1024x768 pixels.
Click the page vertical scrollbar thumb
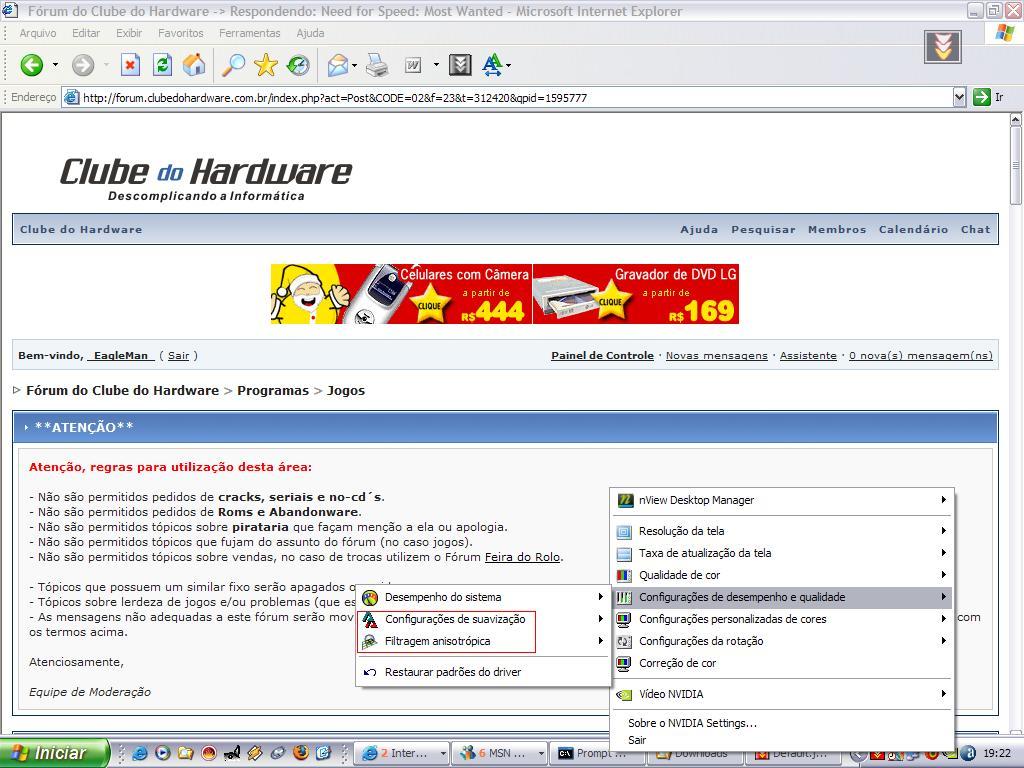(x=1016, y=166)
